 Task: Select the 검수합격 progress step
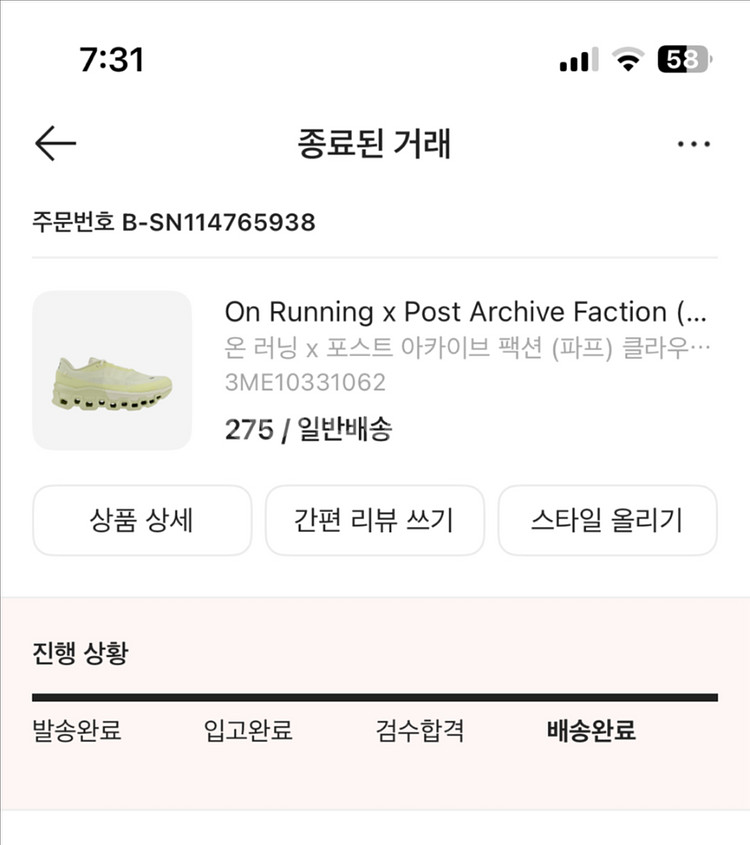[420, 731]
